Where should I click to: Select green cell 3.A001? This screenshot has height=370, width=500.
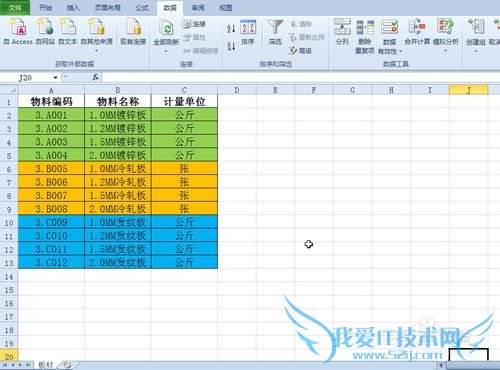pyautogui.click(x=51, y=115)
